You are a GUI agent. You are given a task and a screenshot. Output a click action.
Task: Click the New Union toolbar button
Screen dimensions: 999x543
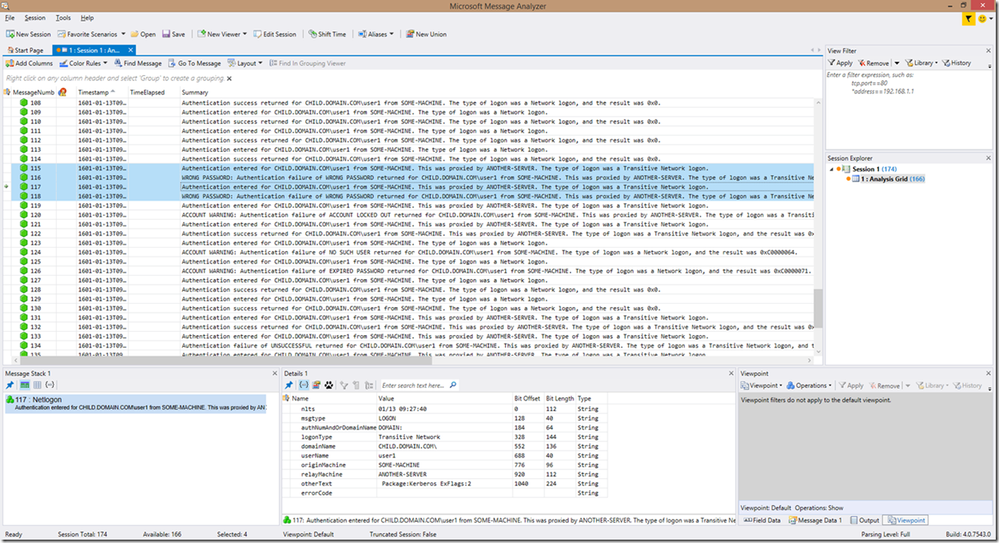coord(426,34)
